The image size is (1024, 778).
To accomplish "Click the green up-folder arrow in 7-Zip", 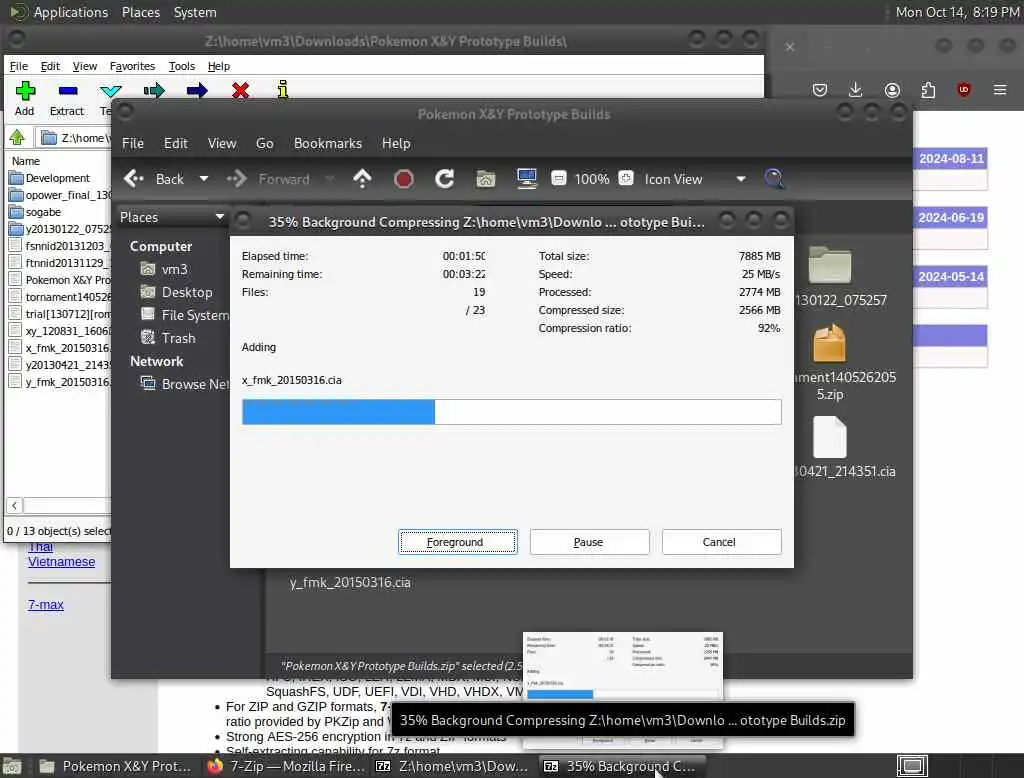I will click(17, 137).
